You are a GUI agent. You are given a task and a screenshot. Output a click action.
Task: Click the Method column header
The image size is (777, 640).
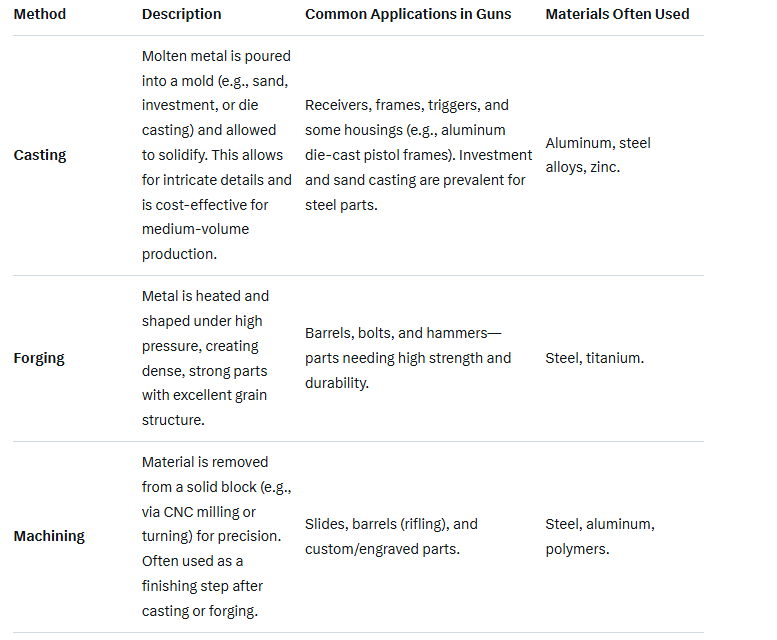pos(40,14)
